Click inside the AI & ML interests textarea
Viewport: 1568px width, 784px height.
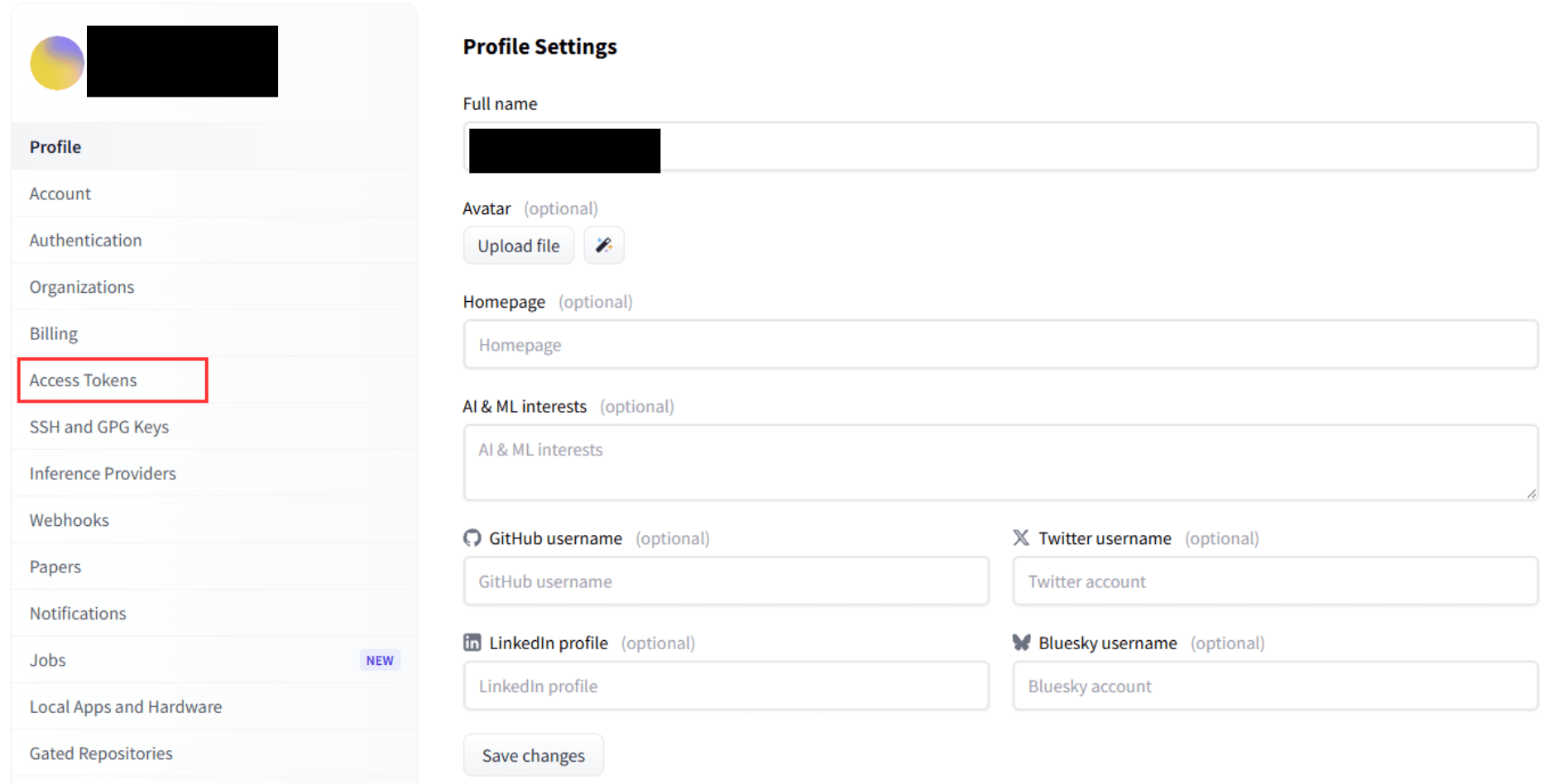(x=1000, y=462)
